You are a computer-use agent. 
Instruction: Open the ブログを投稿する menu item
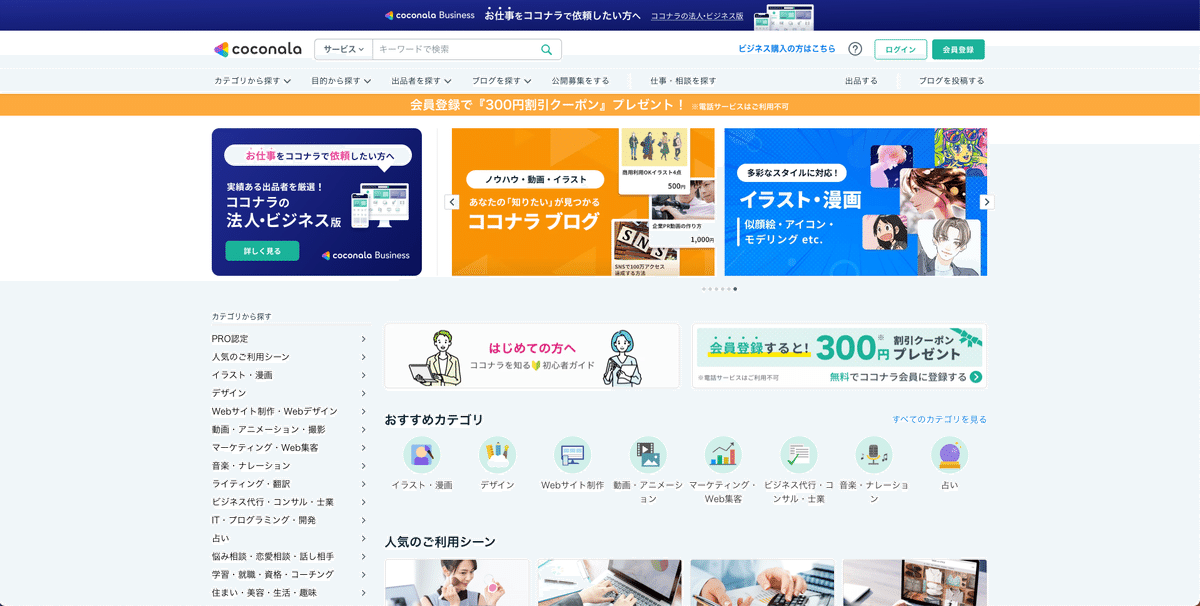(x=951, y=81)
